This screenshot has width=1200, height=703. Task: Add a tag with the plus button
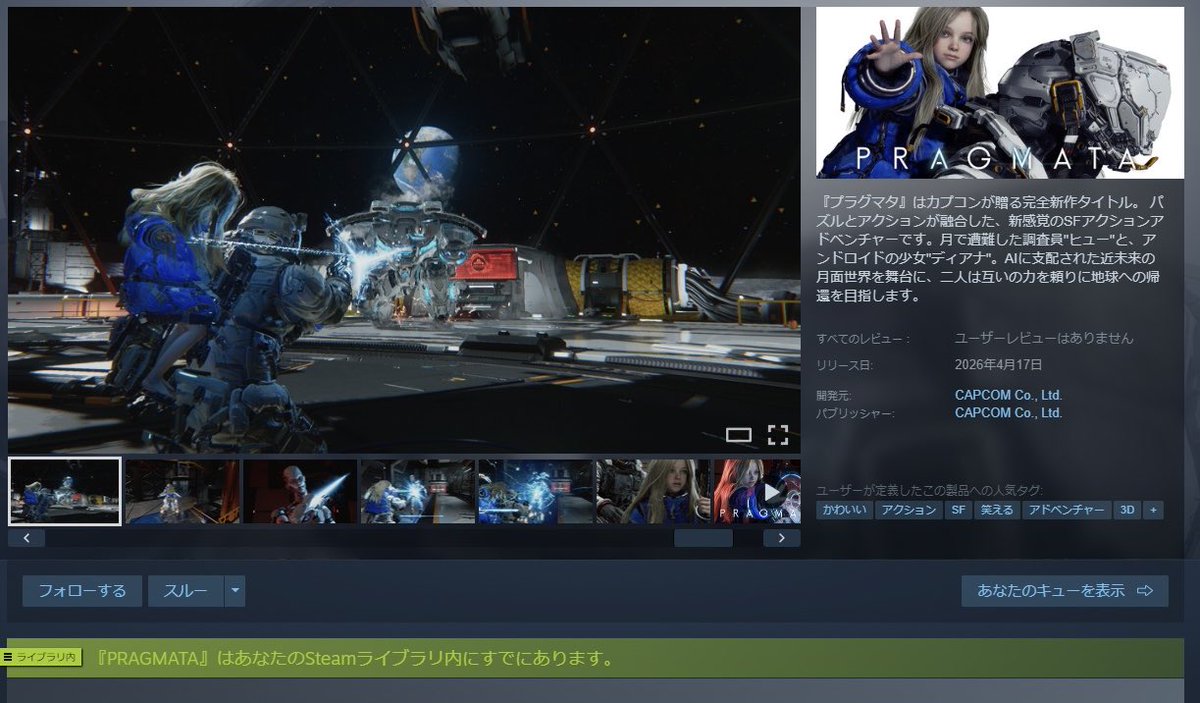1154,510
